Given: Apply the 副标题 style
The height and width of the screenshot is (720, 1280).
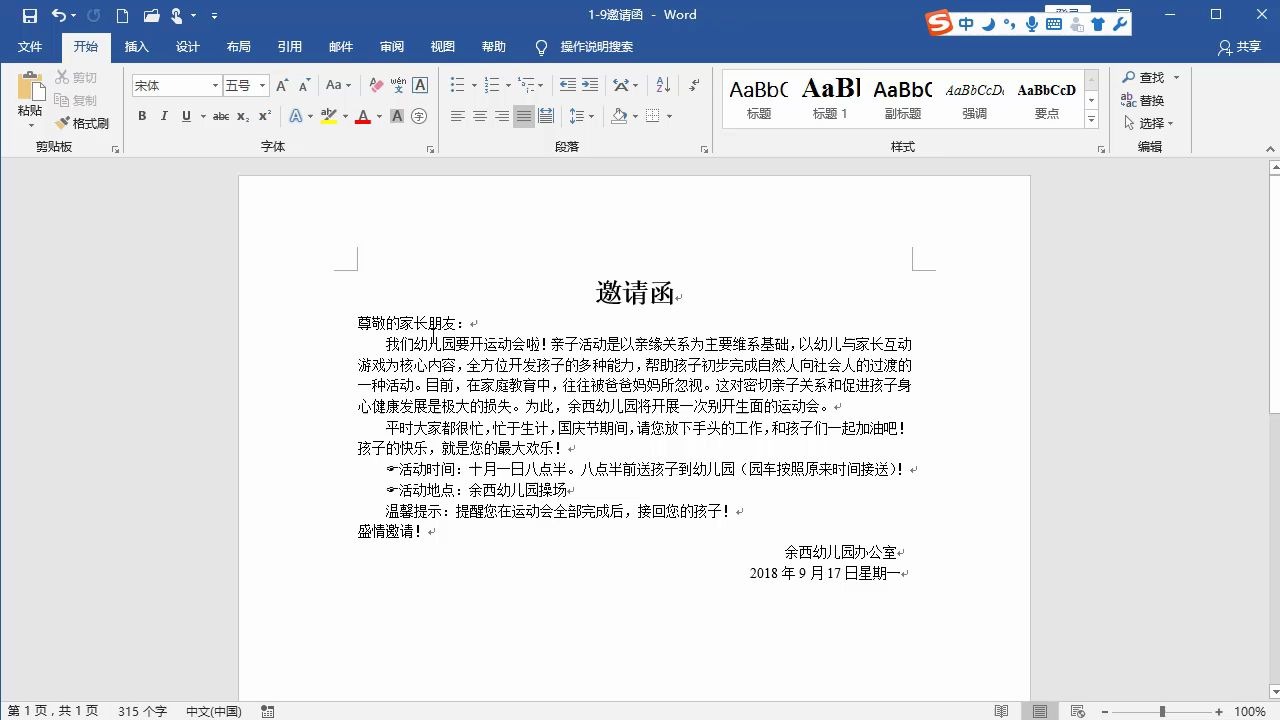Looking at the screenshot, I should click(x=903, y=99).
